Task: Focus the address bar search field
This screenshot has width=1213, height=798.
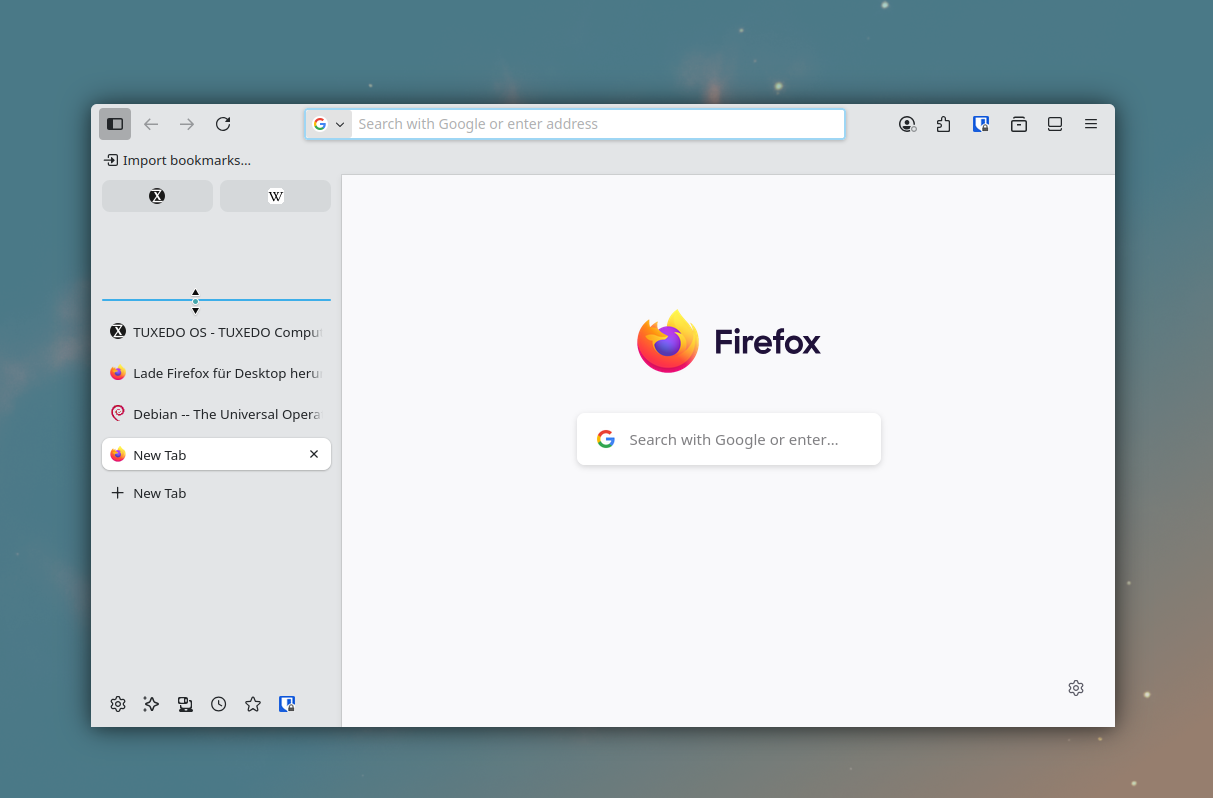Action: pos(598,124)
